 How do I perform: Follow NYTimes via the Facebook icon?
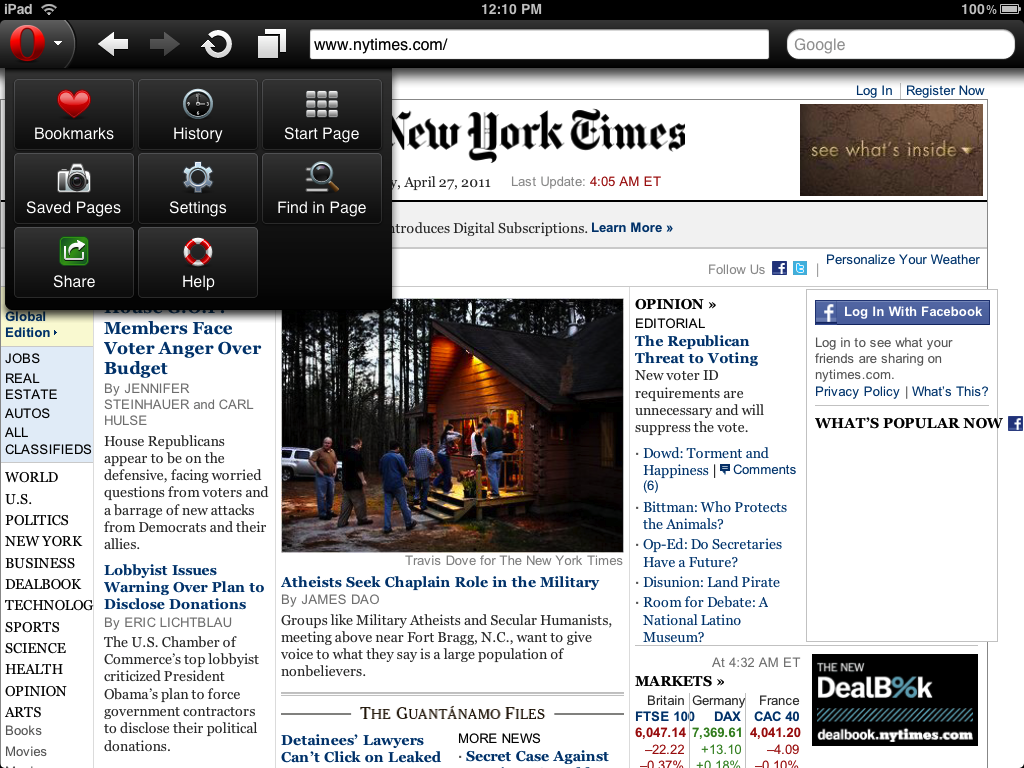[779, 267]
